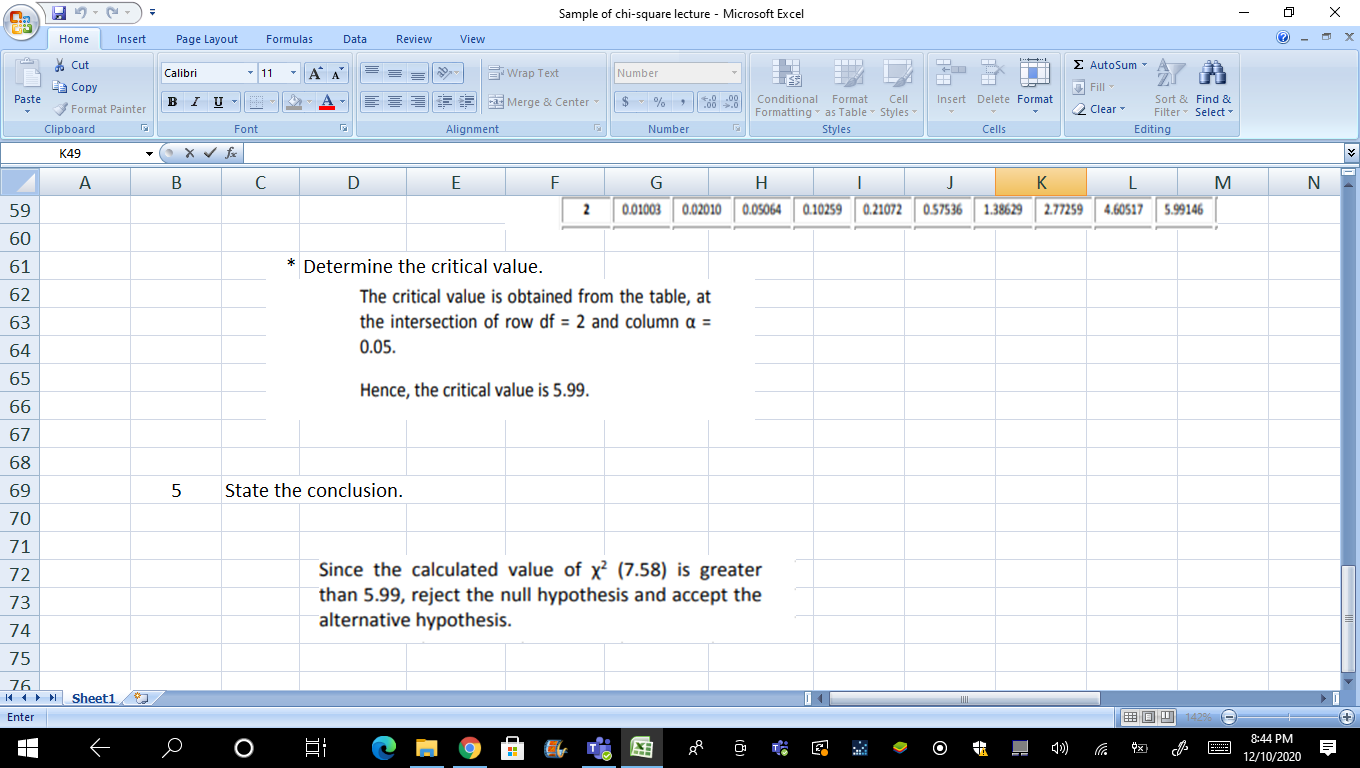Switch to Page Layout view
This screenshot has width=1360, height=768.
pos(1149,717)
